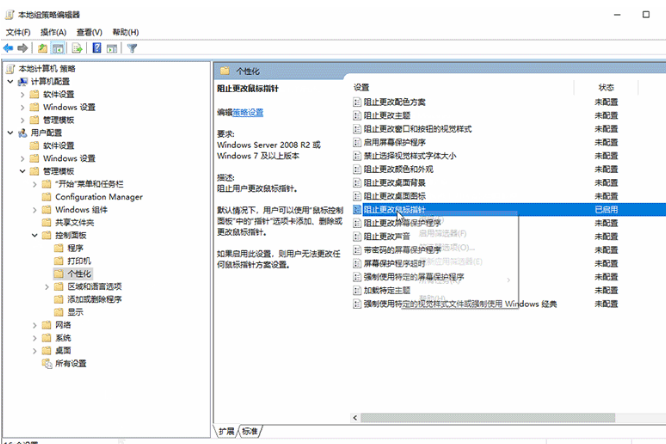Select the 网络 tree item
This screenshot has width=666, height=444.
[63, 325]
